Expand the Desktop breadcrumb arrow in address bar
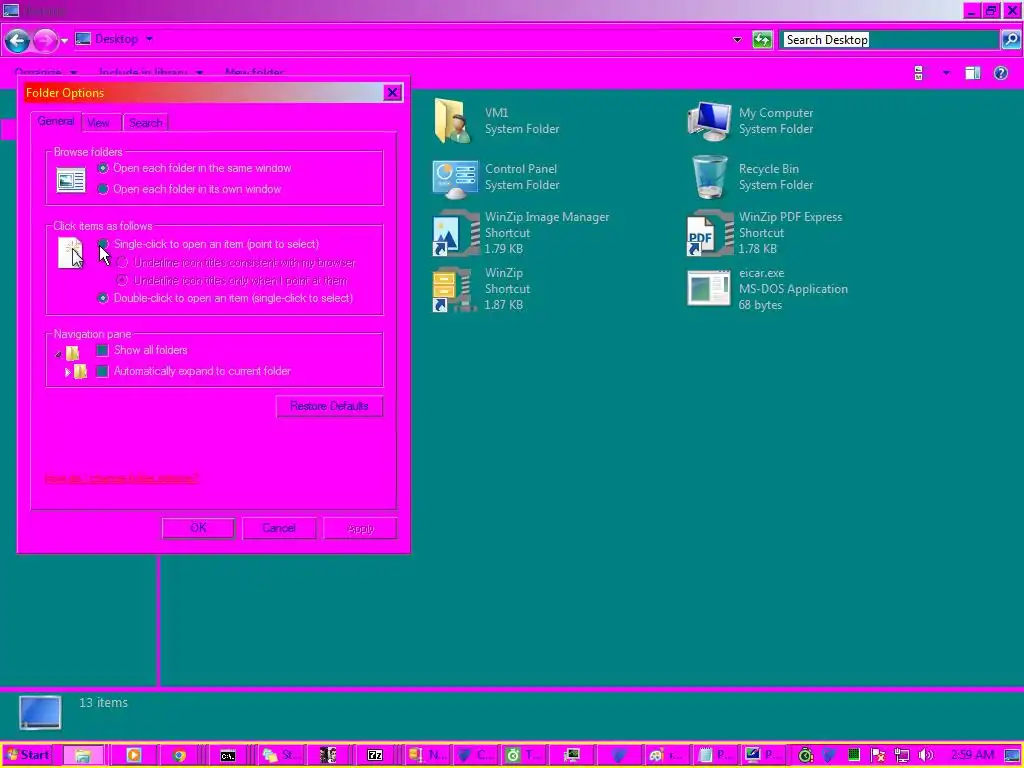Screen dimensions: 1024x768 pyautogui.click(x=150, y=39)
